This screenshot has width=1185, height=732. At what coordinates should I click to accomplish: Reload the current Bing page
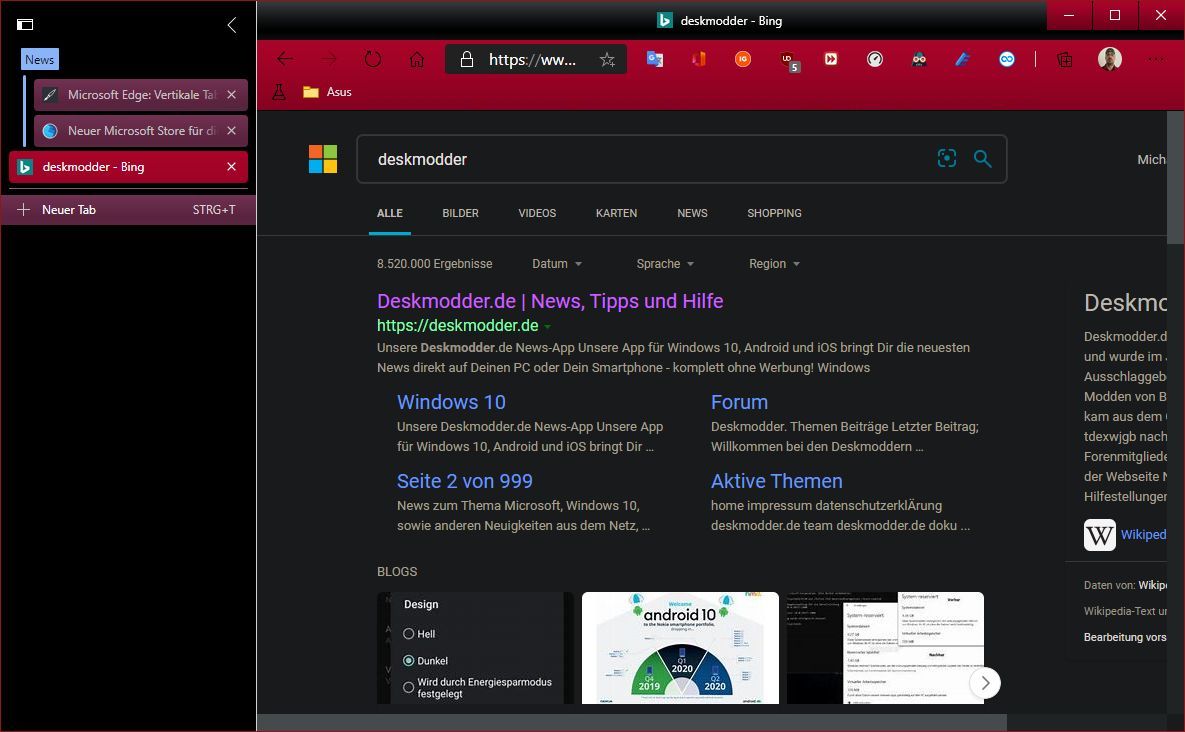[373, 59]
